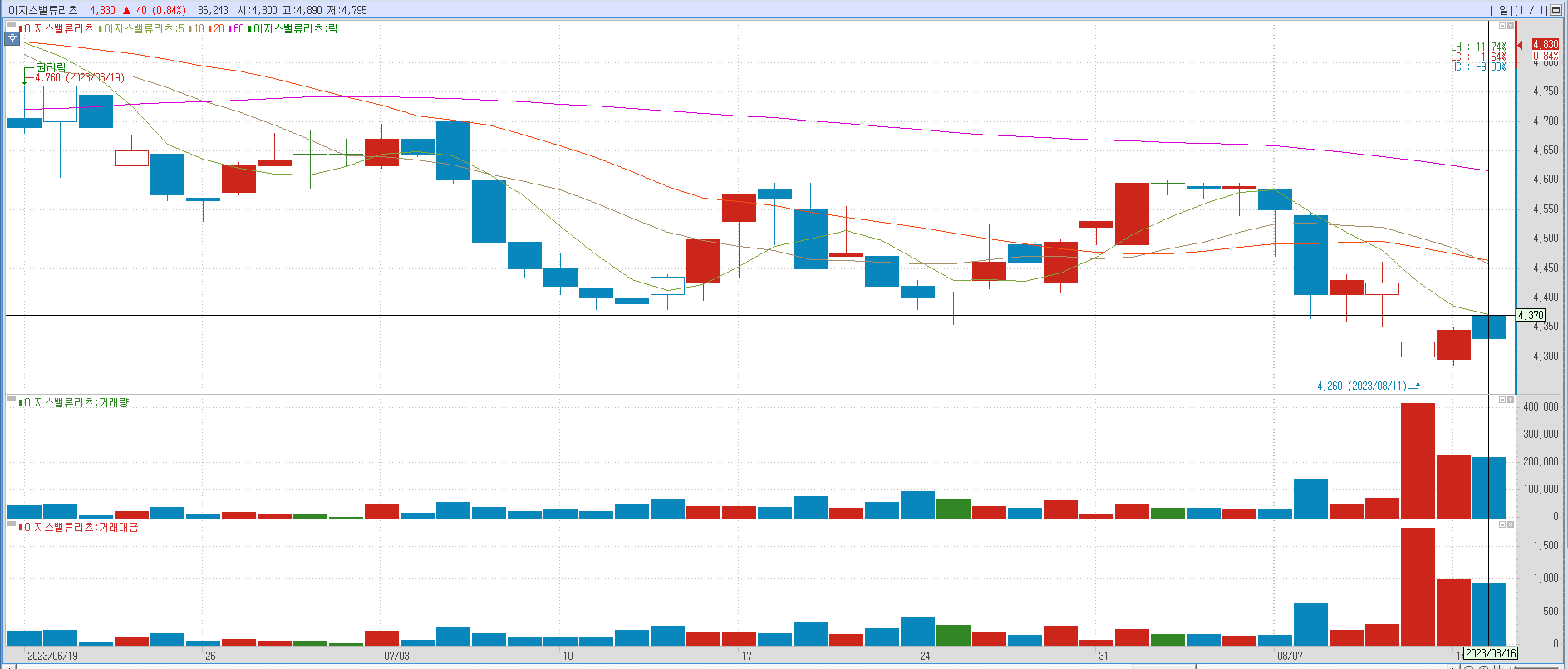Click the 이지스밸류리츠:거래대금 pane label
This screenshot has width=1568, height=669.
pos(81,528)
